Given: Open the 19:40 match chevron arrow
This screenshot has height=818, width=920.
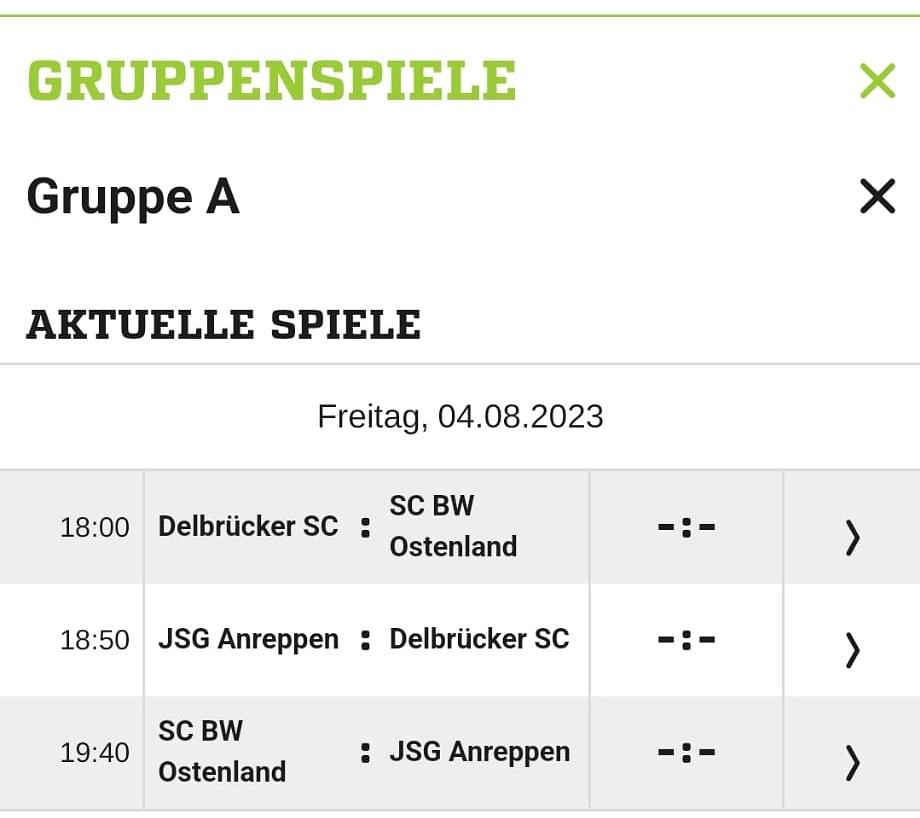Looking at the screenshot, I should [852, 762].
